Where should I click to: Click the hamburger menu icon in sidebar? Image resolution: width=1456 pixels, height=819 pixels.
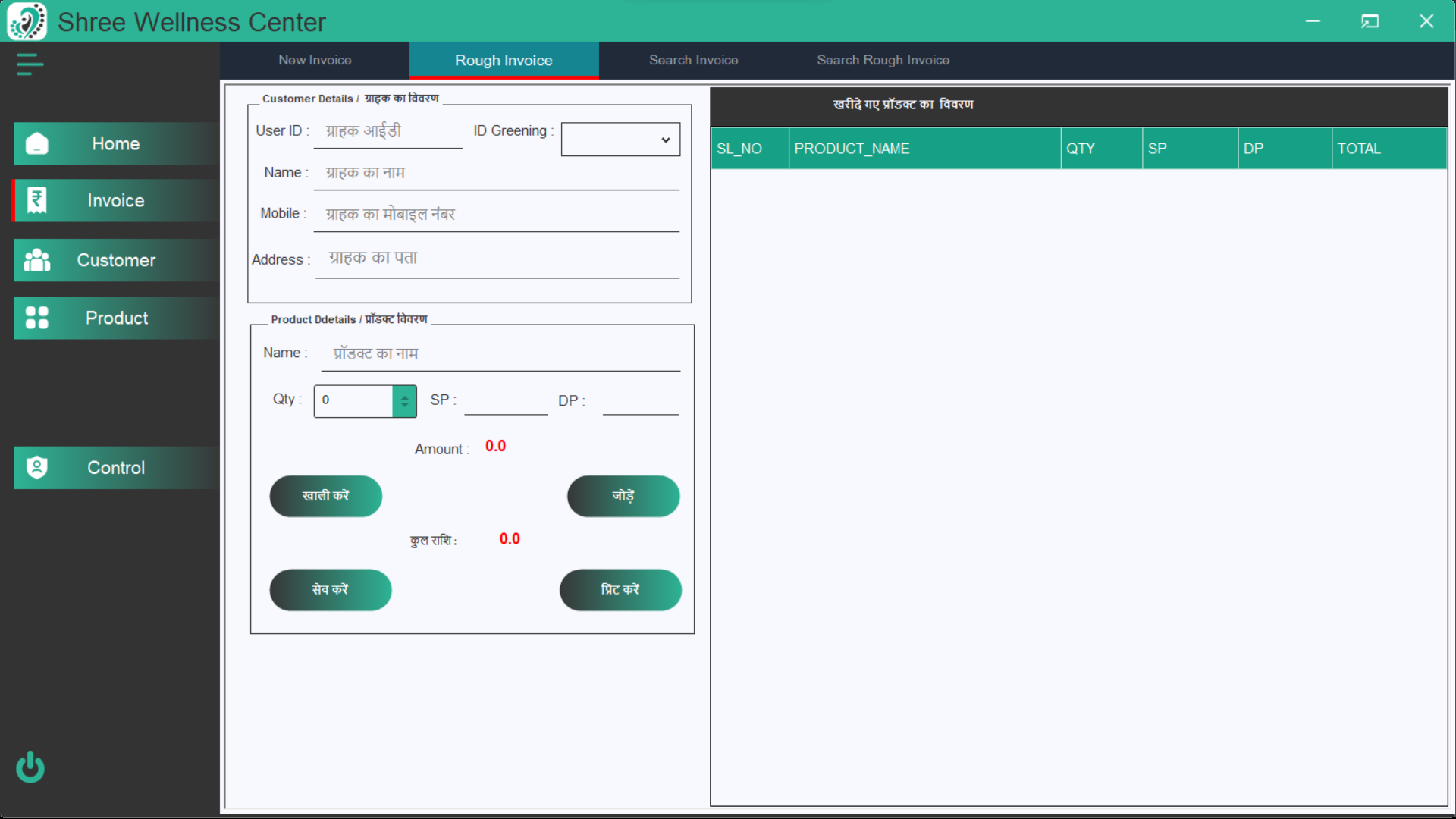click(30, 64)
